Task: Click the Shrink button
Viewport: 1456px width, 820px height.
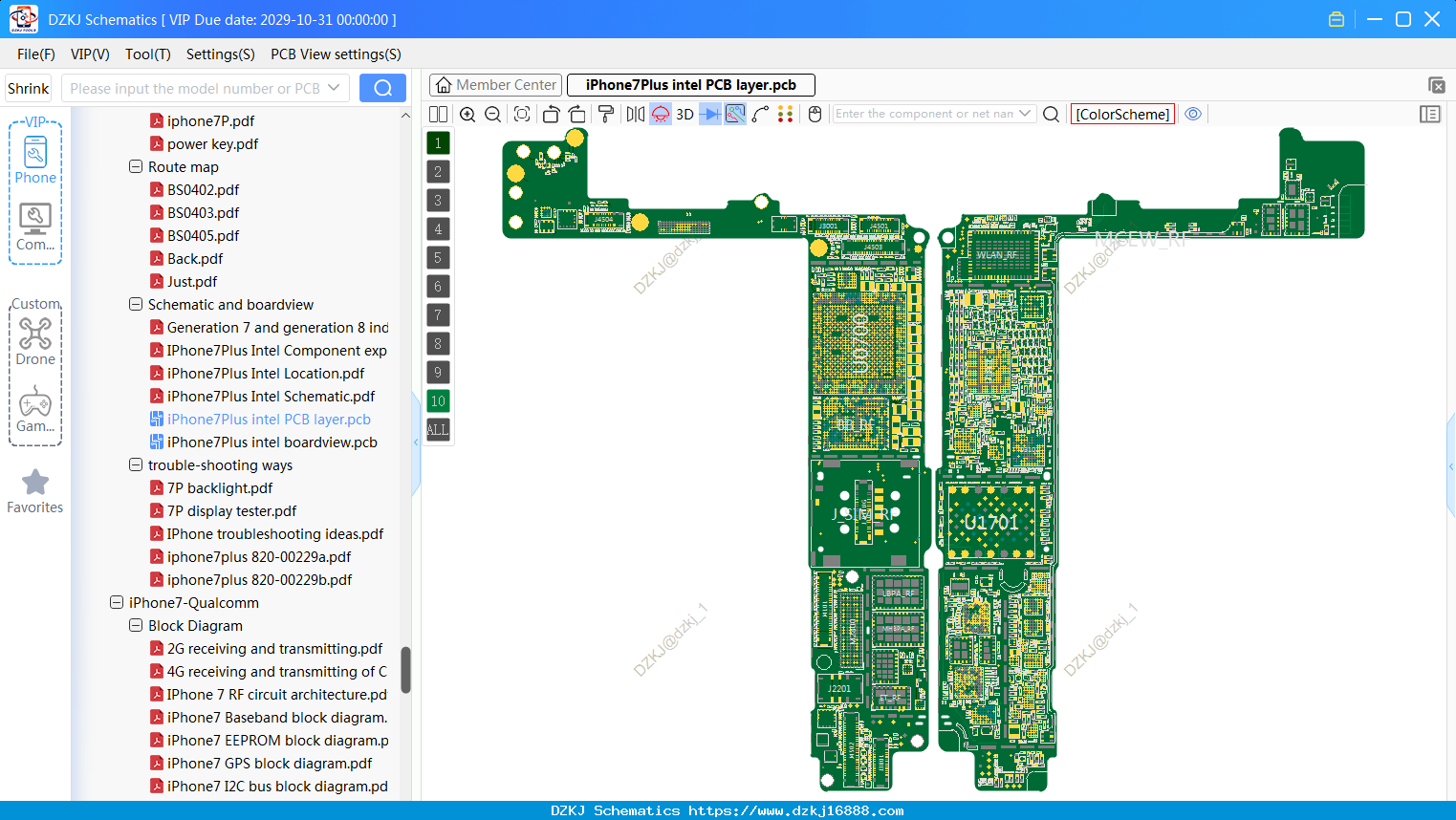Action: (x=28, y=88)
